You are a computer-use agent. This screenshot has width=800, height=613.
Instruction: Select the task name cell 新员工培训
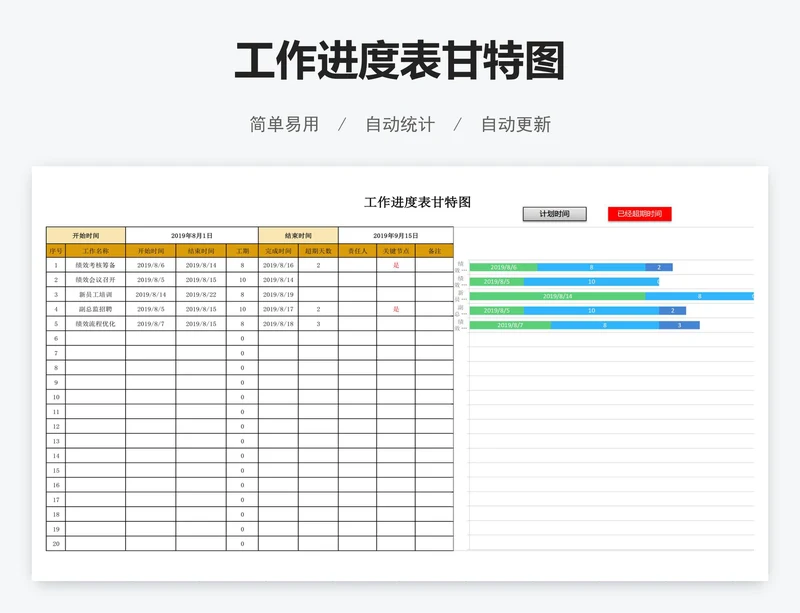click(95, 295)
